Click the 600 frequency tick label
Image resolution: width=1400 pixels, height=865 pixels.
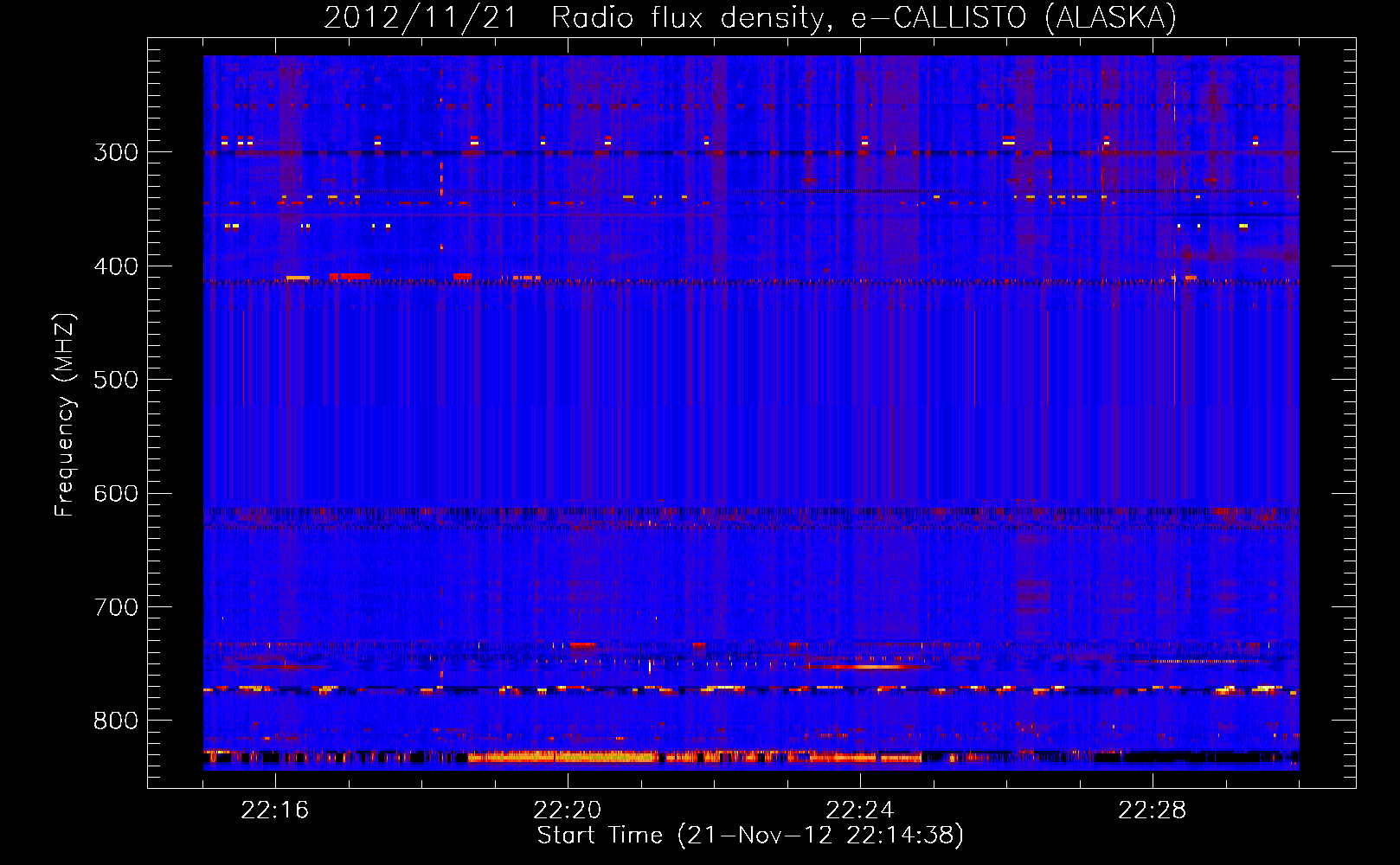(x=116, y=494)
